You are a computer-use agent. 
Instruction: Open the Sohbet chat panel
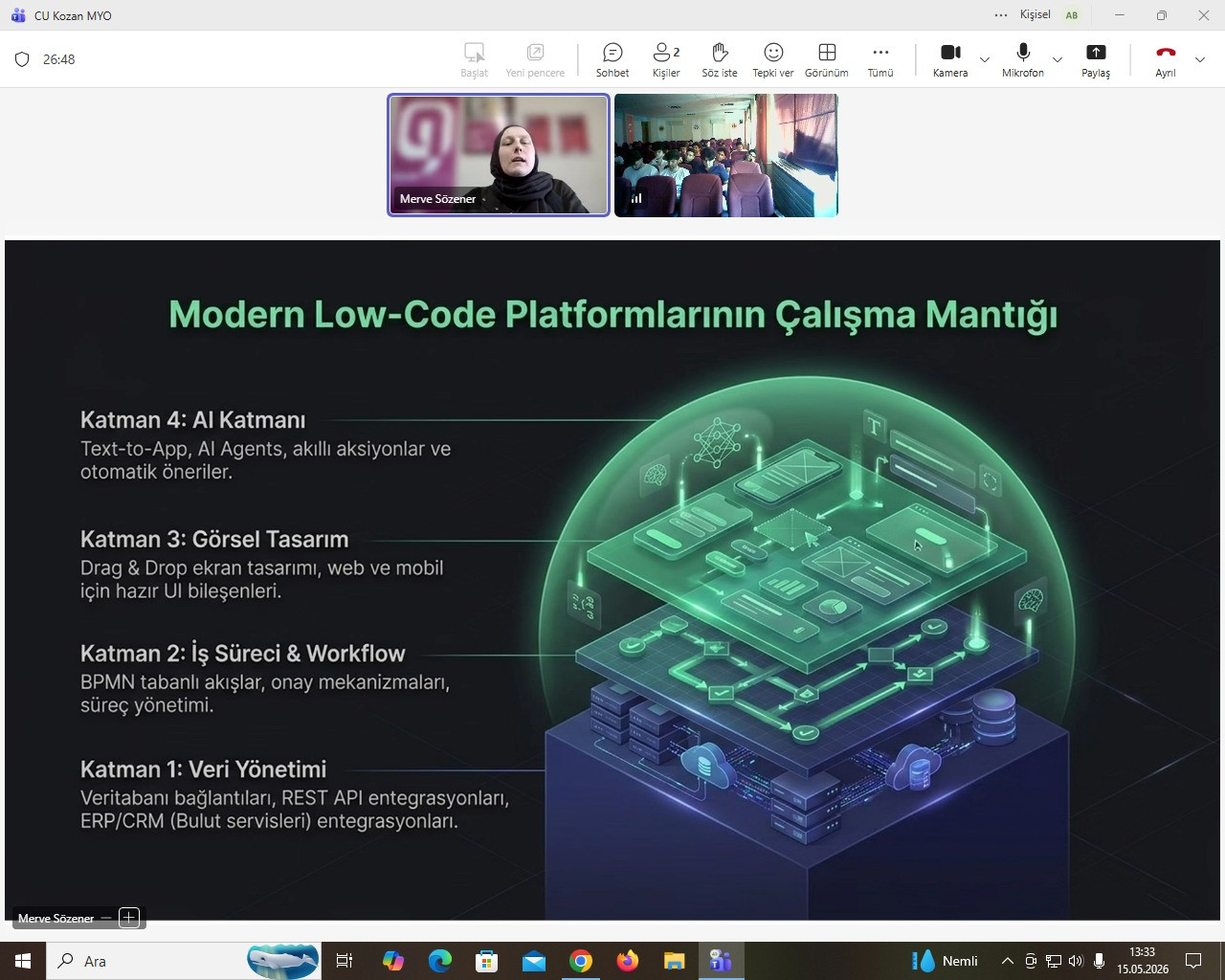click(x=612, y=60)
